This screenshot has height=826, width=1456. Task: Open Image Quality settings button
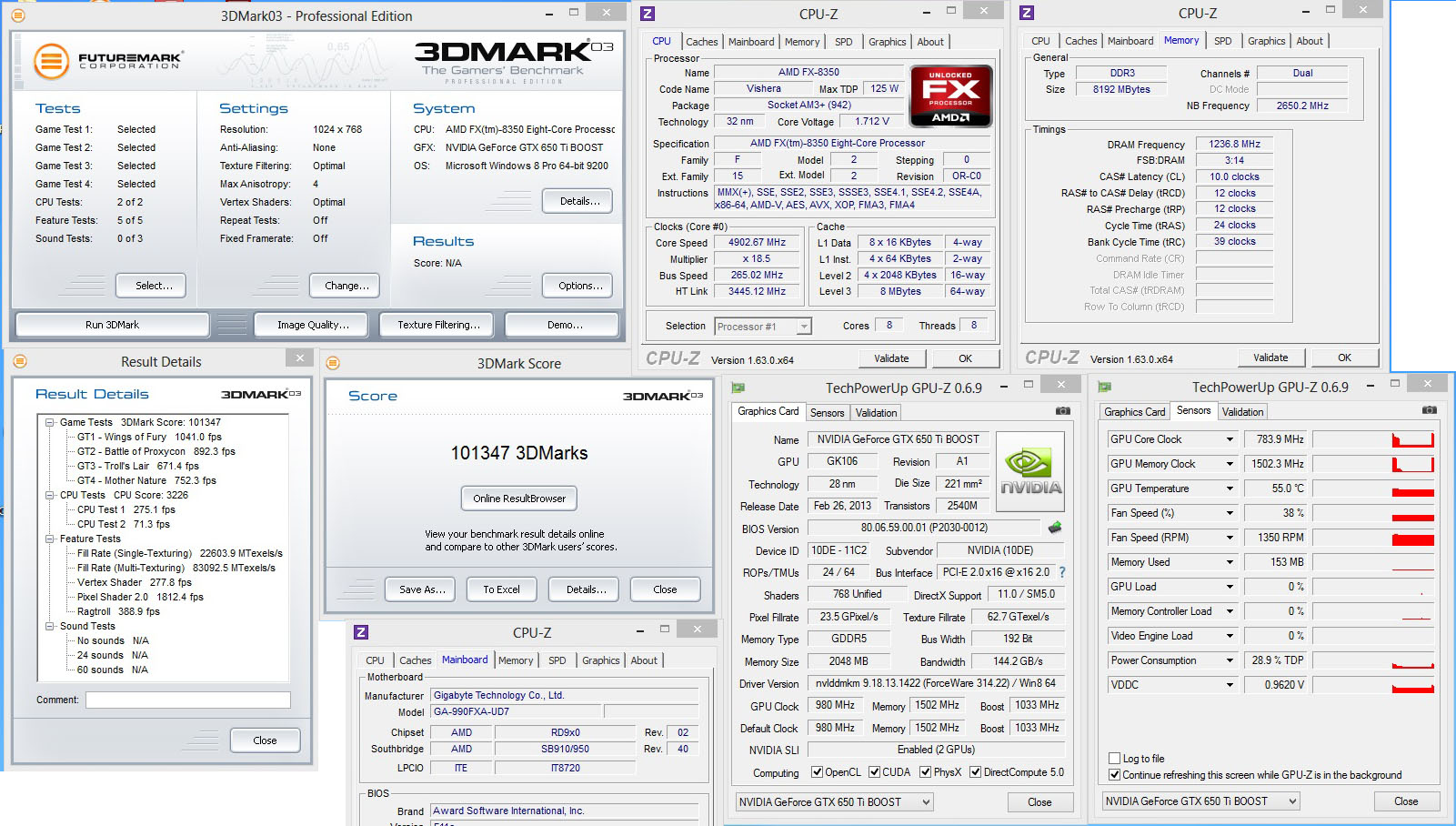click(313, 325)
